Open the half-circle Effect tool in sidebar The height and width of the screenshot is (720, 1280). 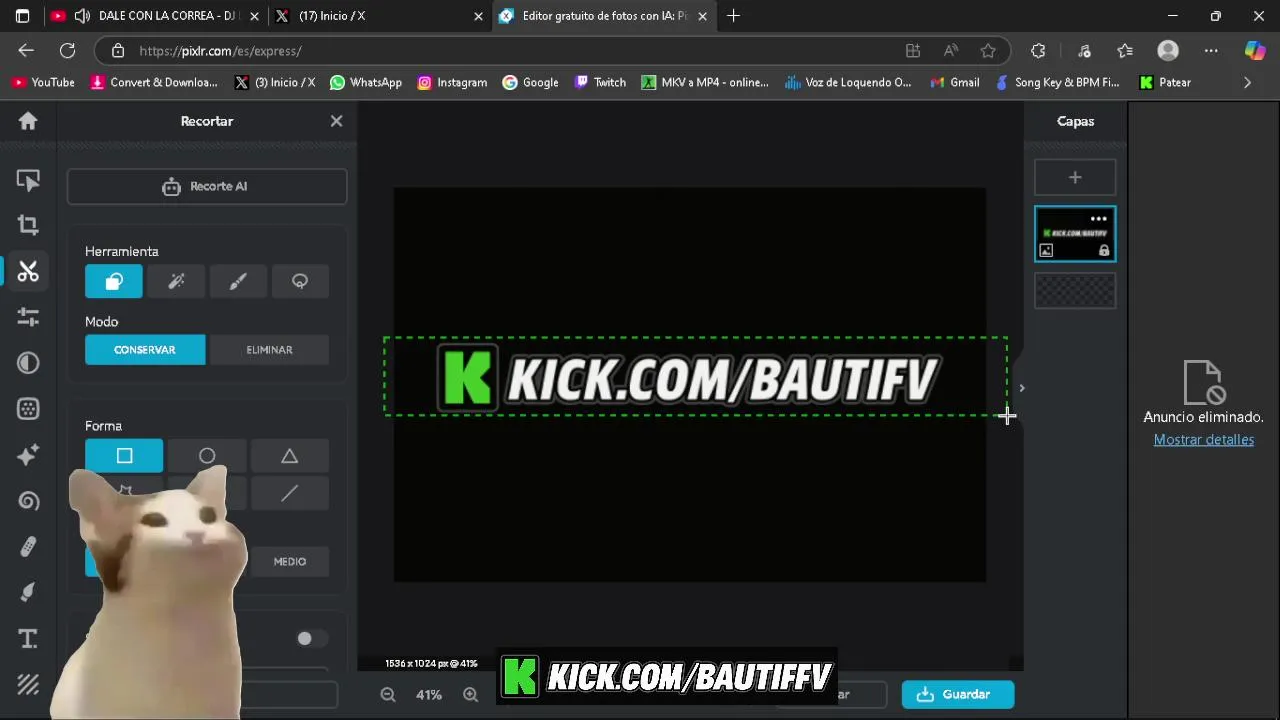[28, 363]
